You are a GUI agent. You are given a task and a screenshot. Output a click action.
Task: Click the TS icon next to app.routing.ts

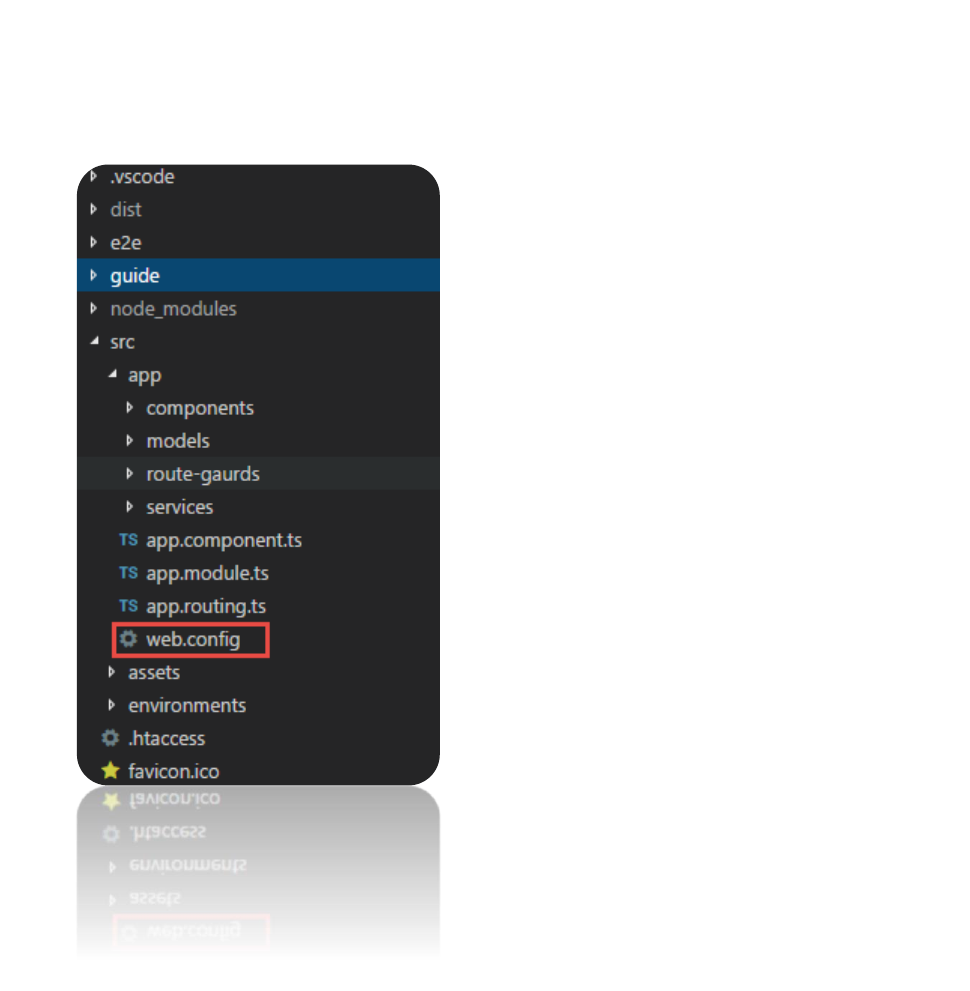pos(128,605)
